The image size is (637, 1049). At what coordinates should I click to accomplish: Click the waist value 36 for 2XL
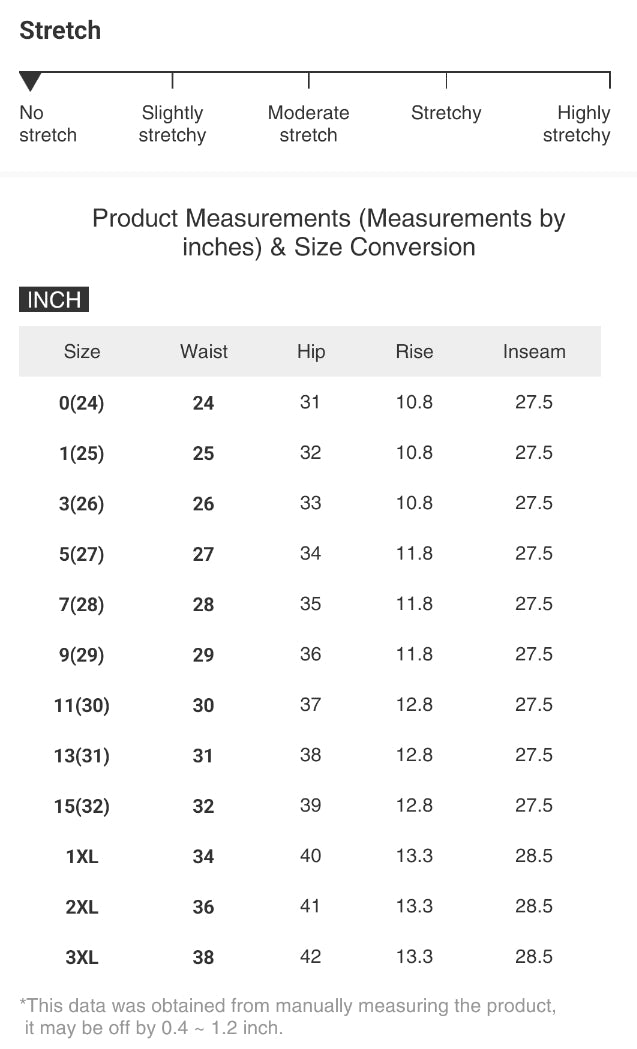point(203,907)
